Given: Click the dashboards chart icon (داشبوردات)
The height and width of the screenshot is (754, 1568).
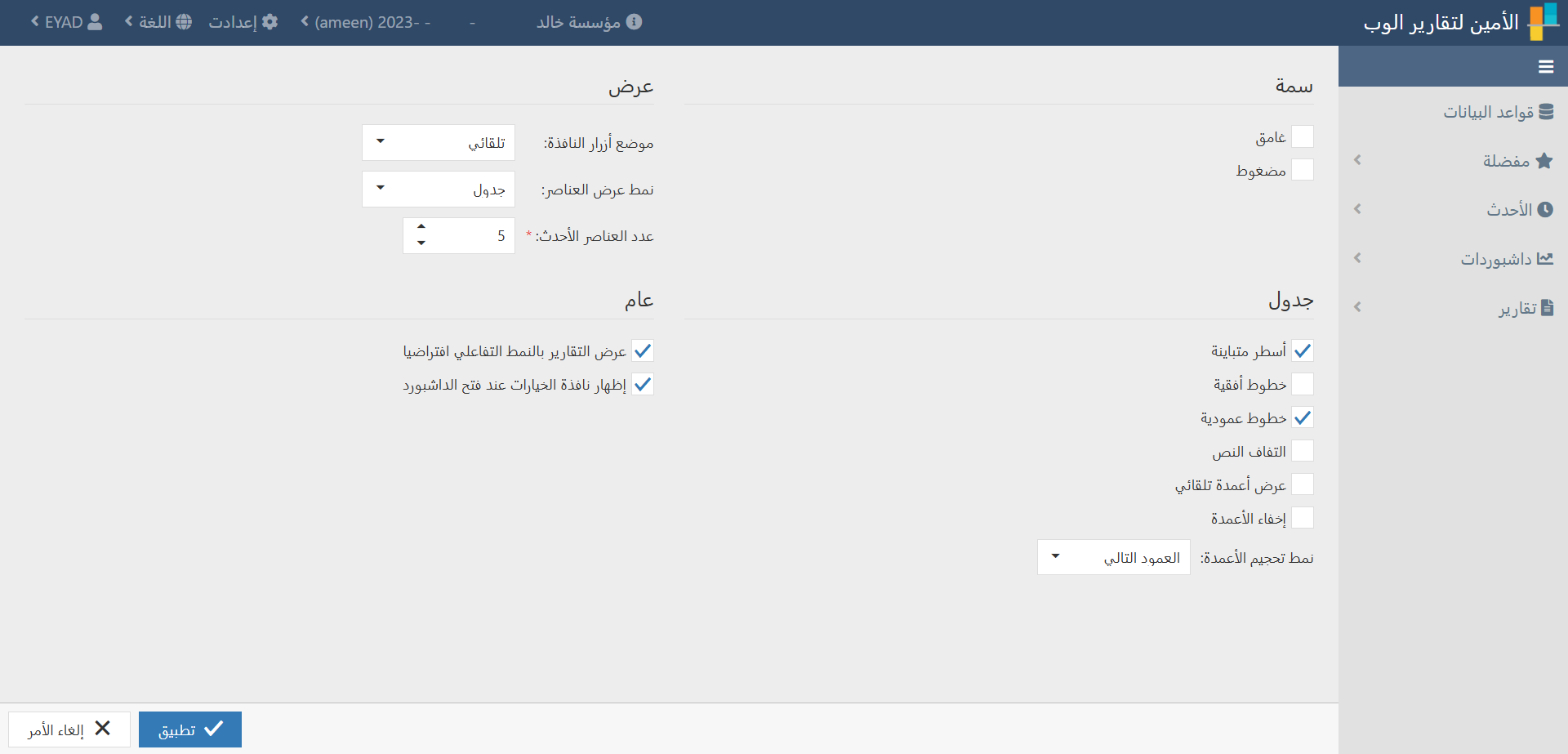Looking at the screenshot, I should click(1544, 259).
